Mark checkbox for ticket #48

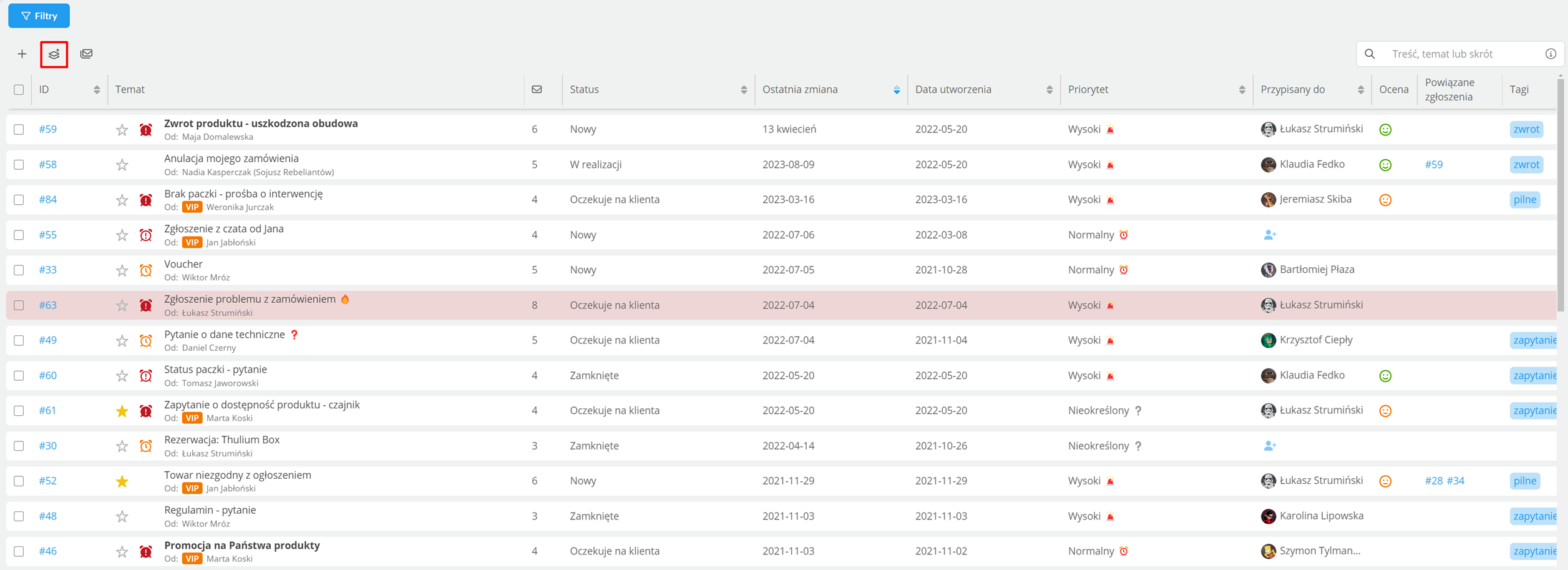pyautogui.click(x=19, y=516)
